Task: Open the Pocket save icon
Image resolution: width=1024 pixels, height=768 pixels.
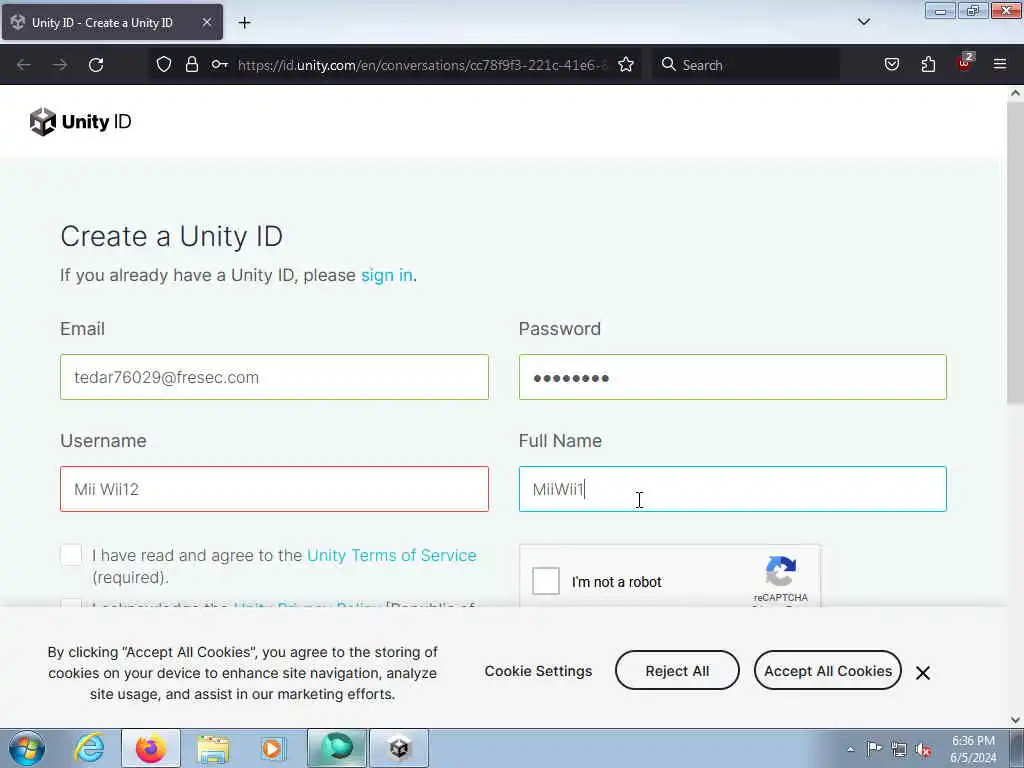Action: pos(891,64)
